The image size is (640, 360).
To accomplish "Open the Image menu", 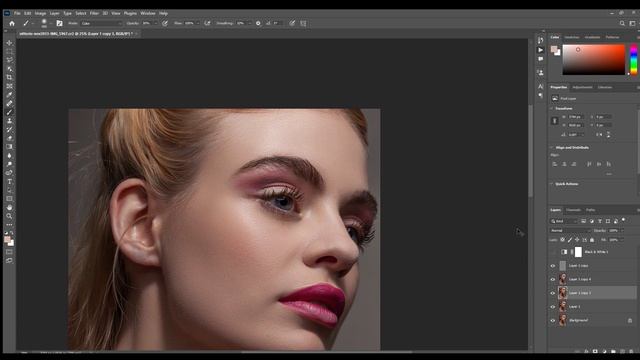I will pyautogui.click(x=40, y=13).
